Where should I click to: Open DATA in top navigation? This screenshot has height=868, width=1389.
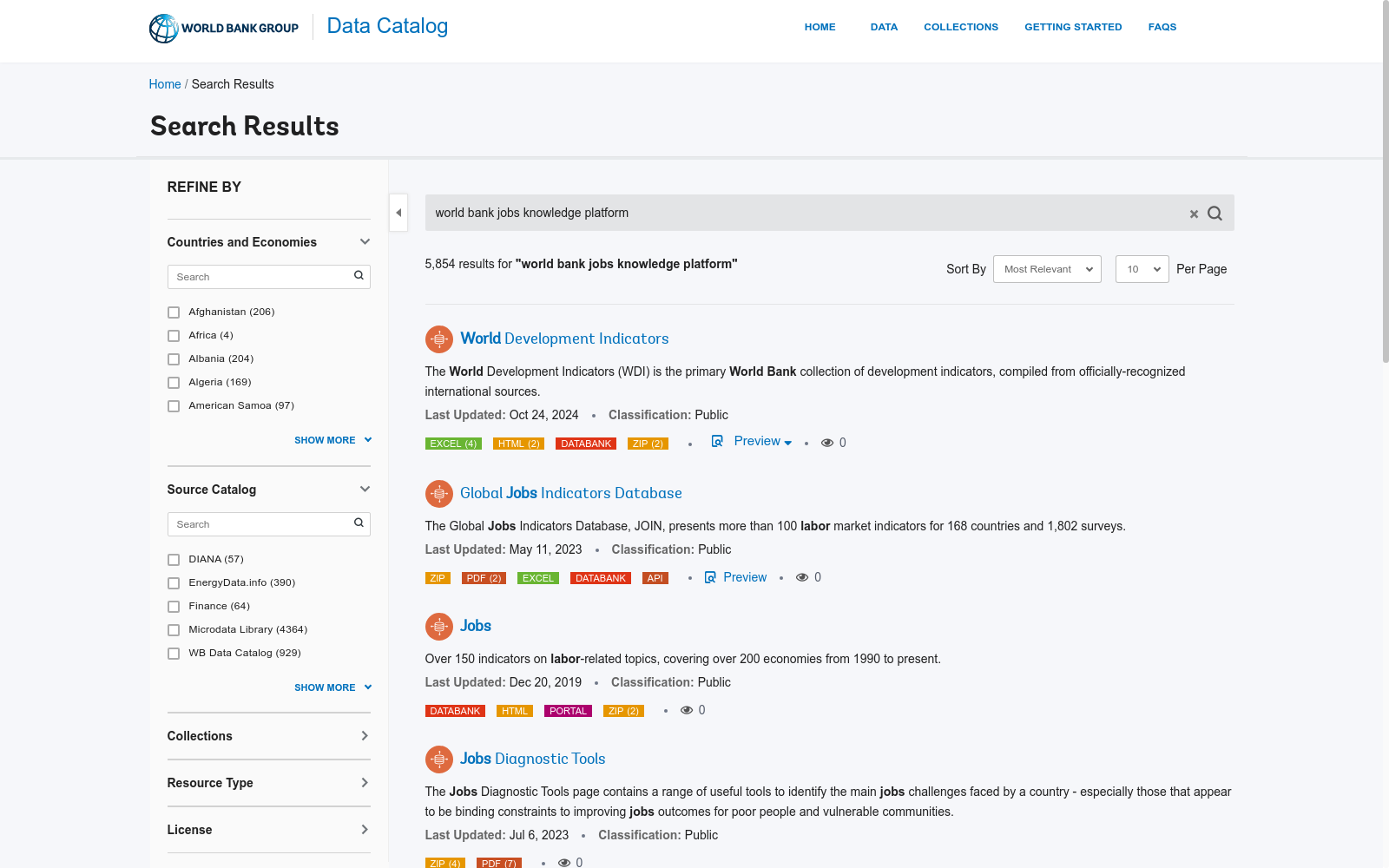point(884,27)
